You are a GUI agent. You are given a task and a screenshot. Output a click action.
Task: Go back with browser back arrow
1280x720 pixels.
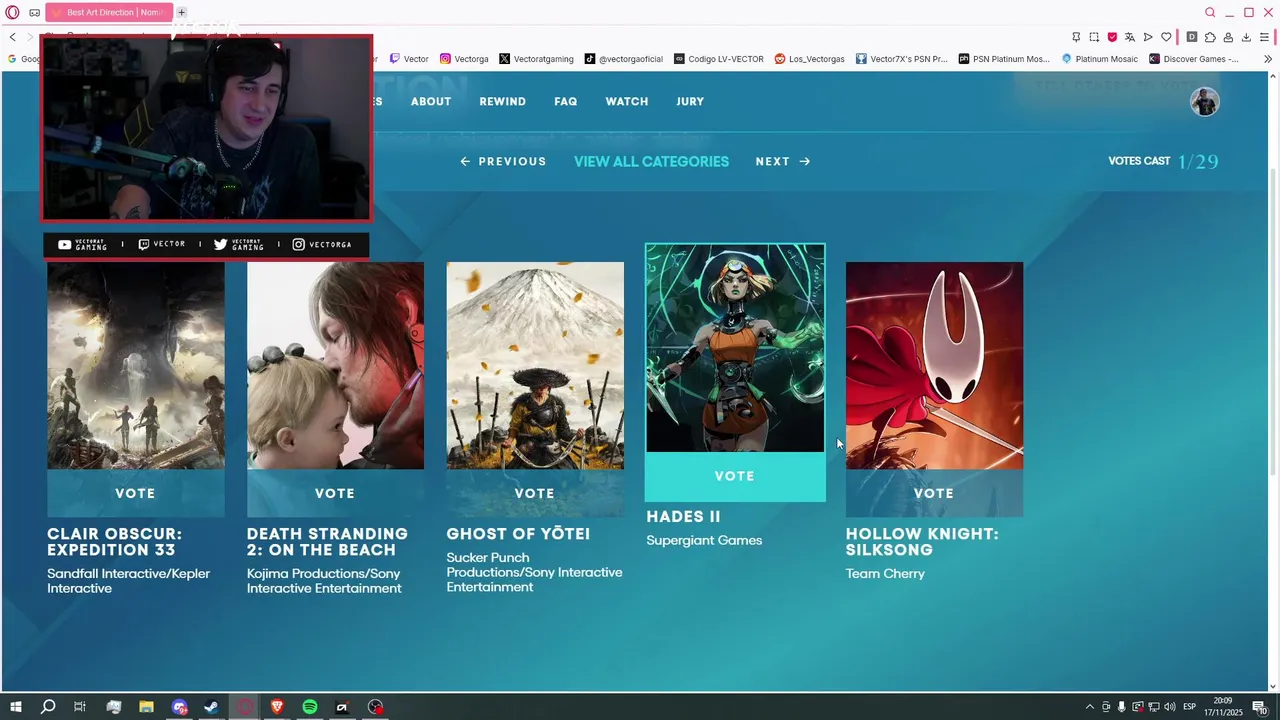pyautogui.click(x=12, y=37)
